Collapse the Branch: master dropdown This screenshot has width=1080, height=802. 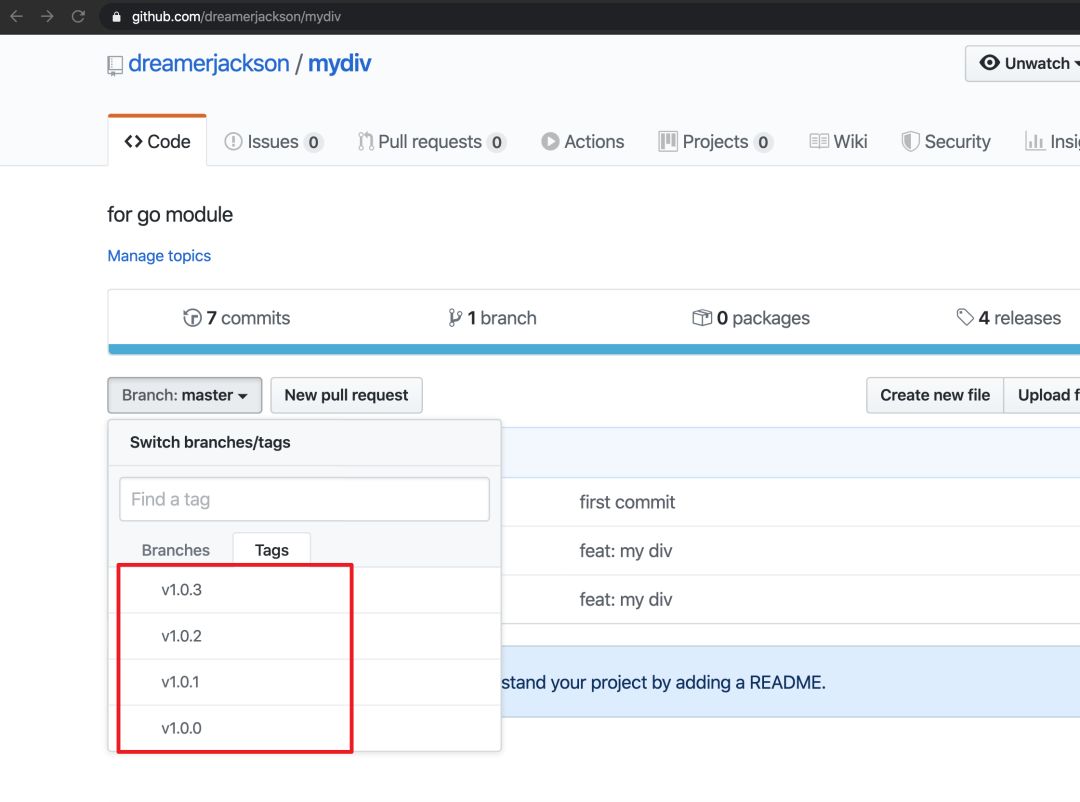pos(185,395)
